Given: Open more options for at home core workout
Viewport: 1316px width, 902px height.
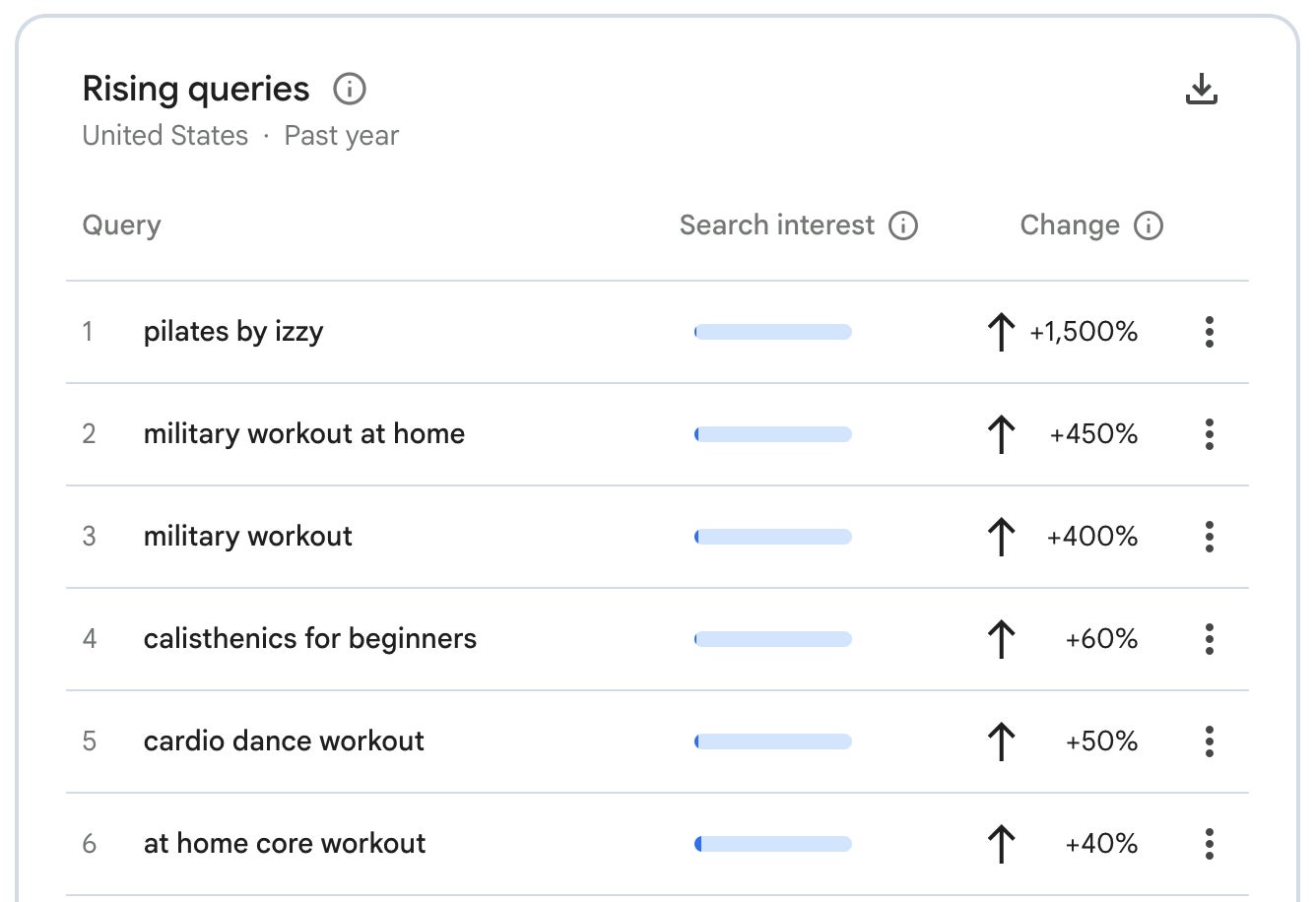Looking at the screenshot, I should coord(1210,844).
